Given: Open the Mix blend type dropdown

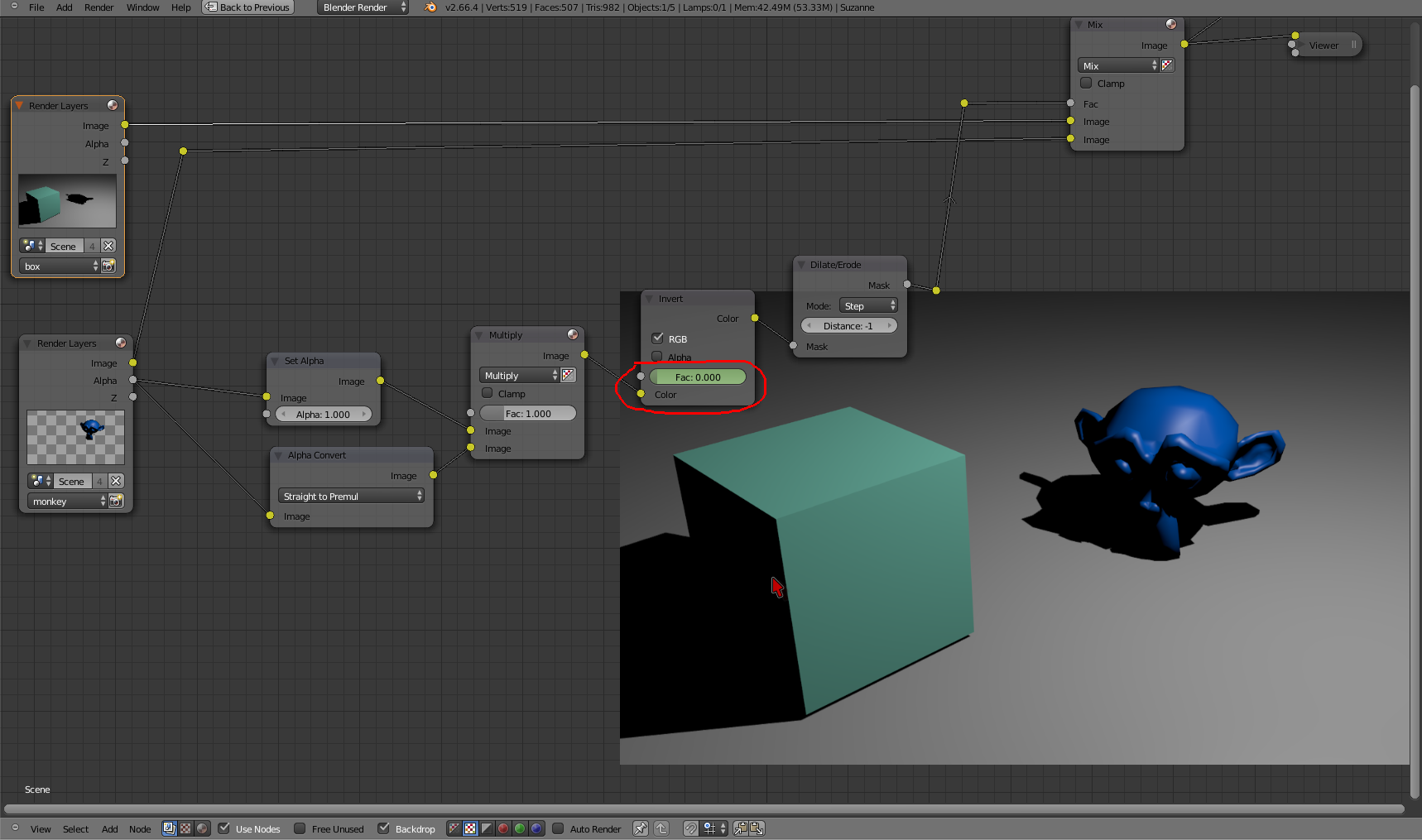Looking at the screenshot, I should coord(1118,65).
